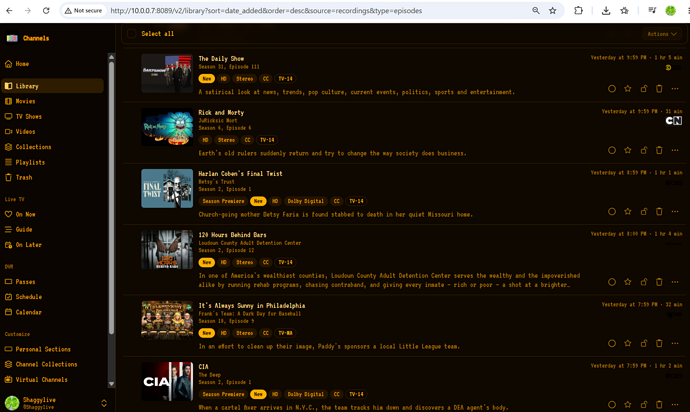690x412 pixels.
Task: Open 120 Hours Behind Bars thumbnail
Action: [x=167, y=250]
